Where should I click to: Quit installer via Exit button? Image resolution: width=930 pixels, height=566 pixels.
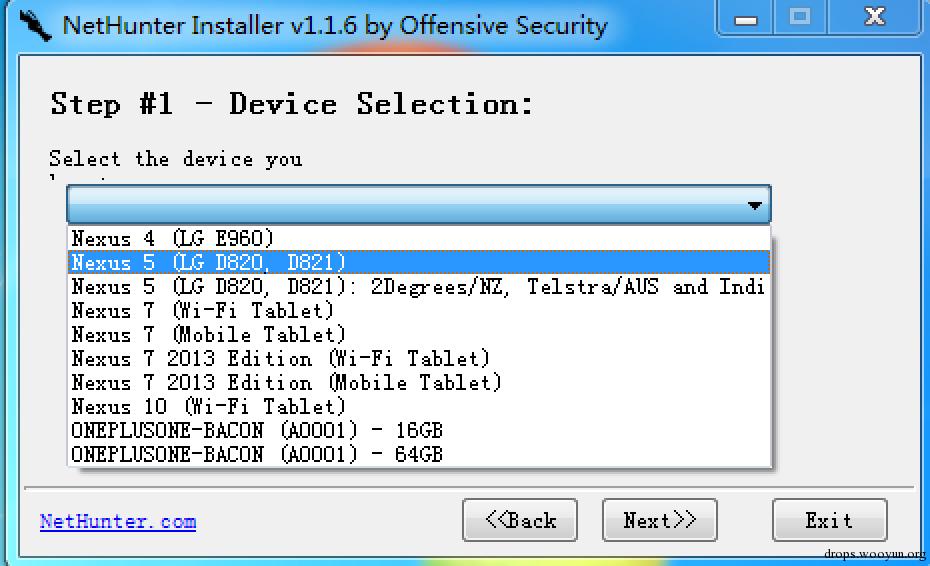pyautogui.click(x=830, y=520)
